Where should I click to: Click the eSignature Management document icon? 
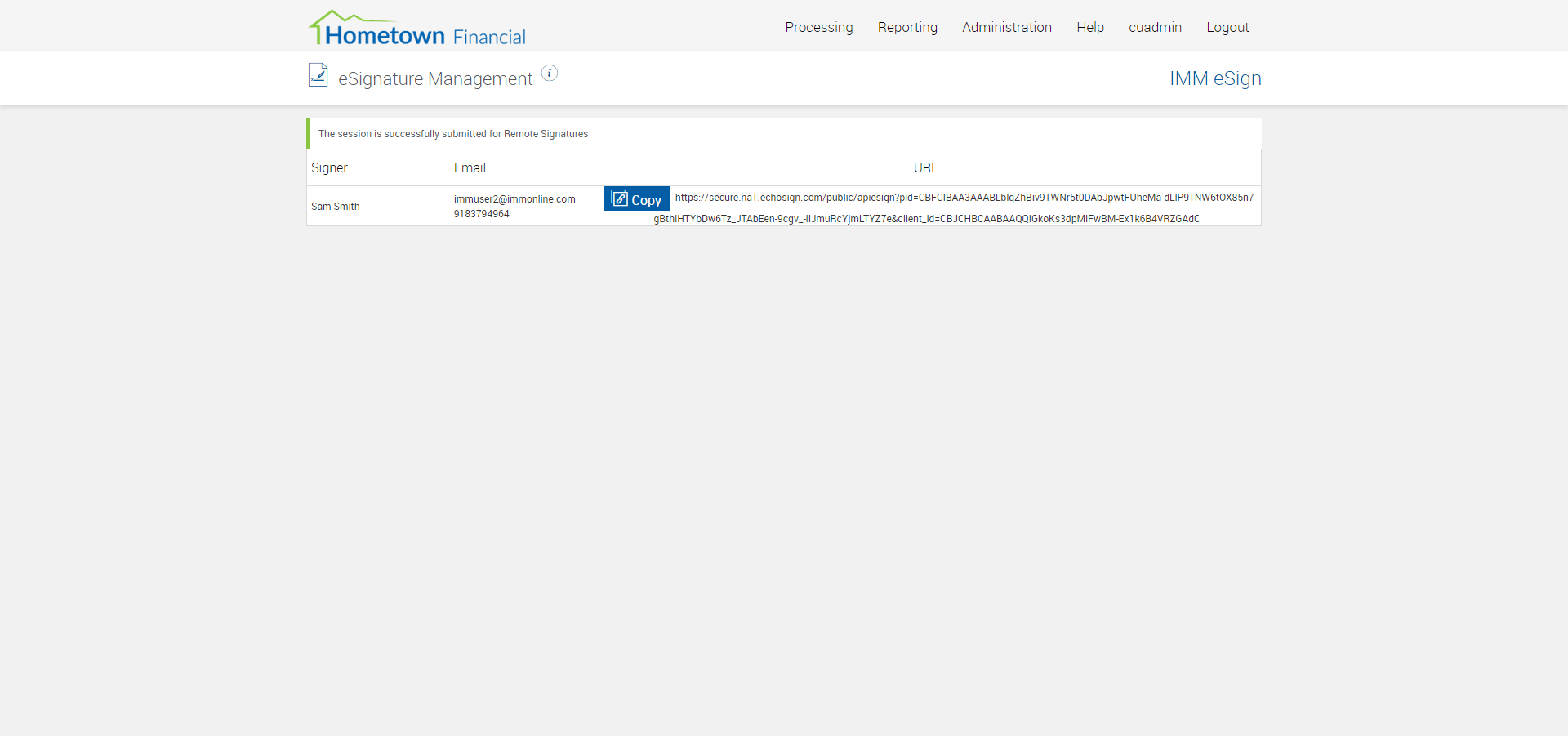pyautogui.click(x=318, y=75)
